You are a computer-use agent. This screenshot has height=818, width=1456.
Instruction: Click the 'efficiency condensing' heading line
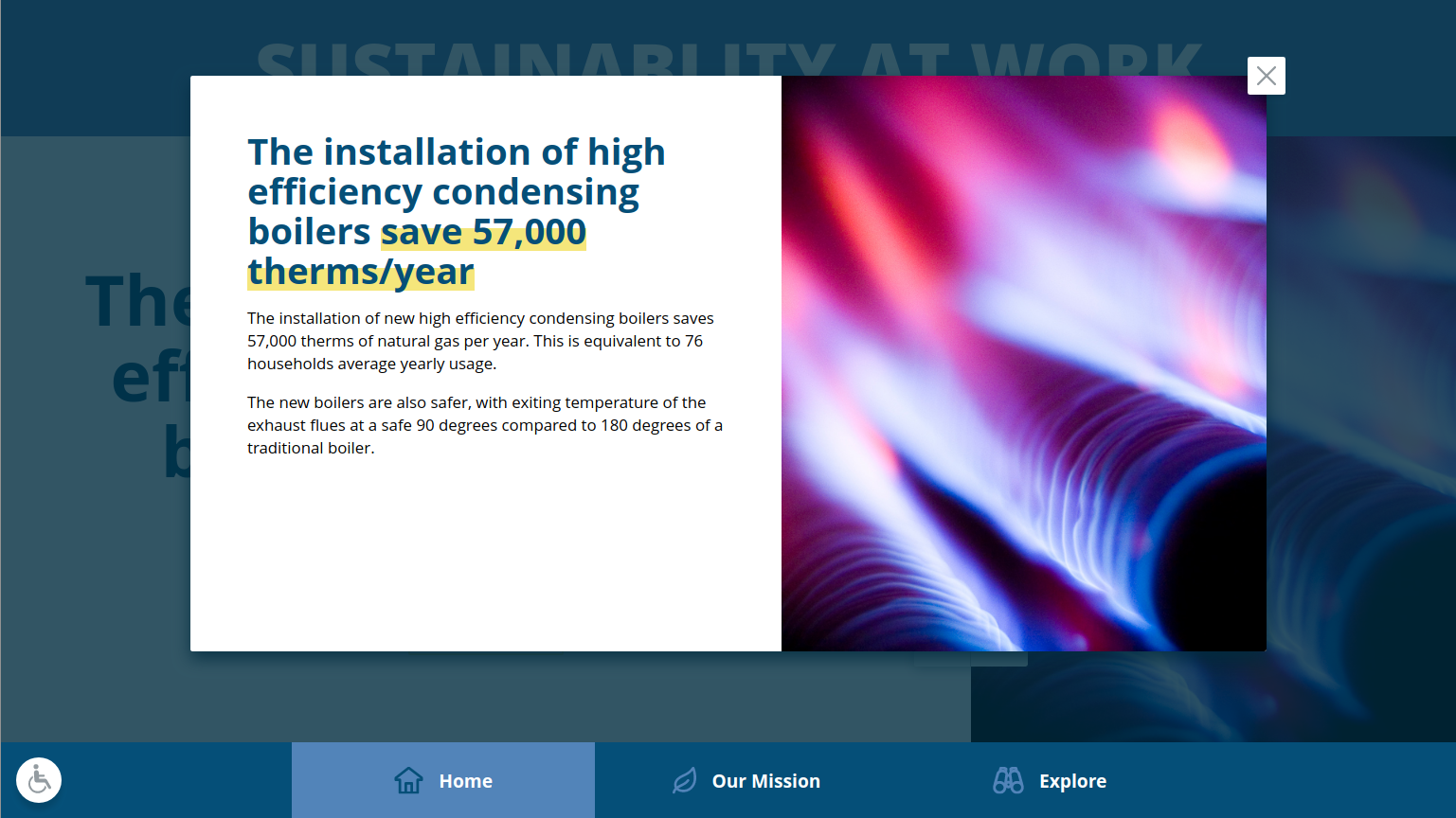pos(443,192)
